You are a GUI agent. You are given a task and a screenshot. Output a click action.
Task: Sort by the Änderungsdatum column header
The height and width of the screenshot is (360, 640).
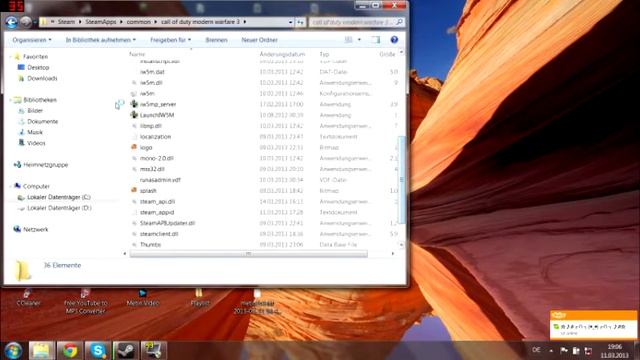click(x=282, y=54)
